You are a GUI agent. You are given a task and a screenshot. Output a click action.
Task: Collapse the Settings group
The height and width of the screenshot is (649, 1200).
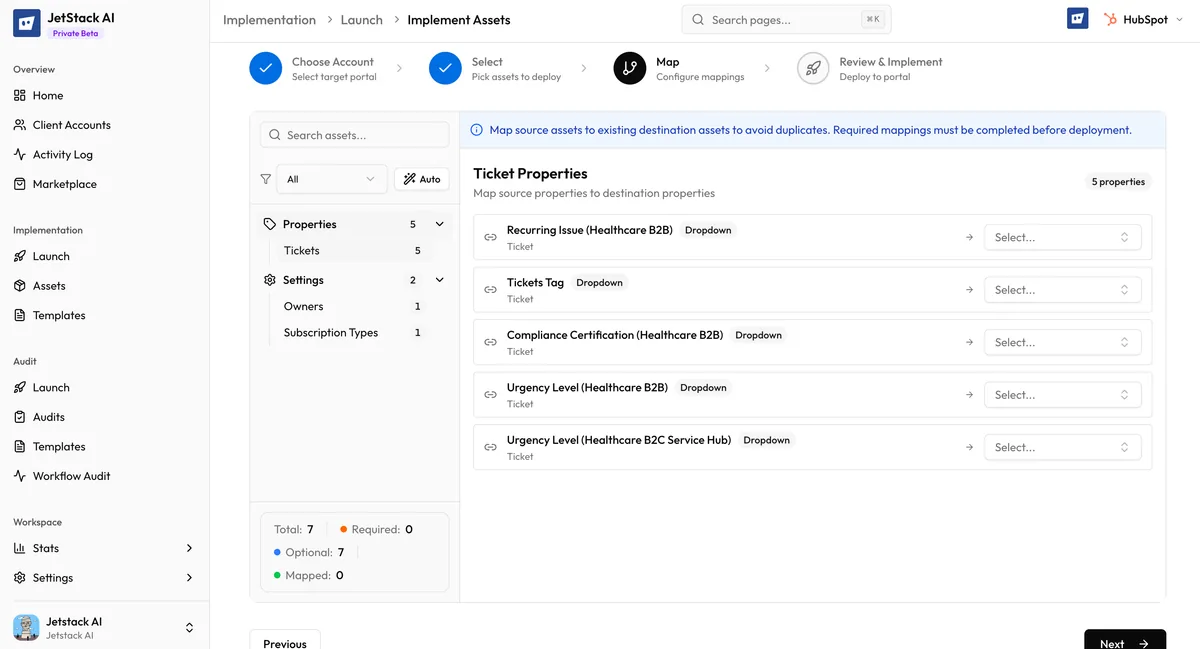[x=438, y=279]
